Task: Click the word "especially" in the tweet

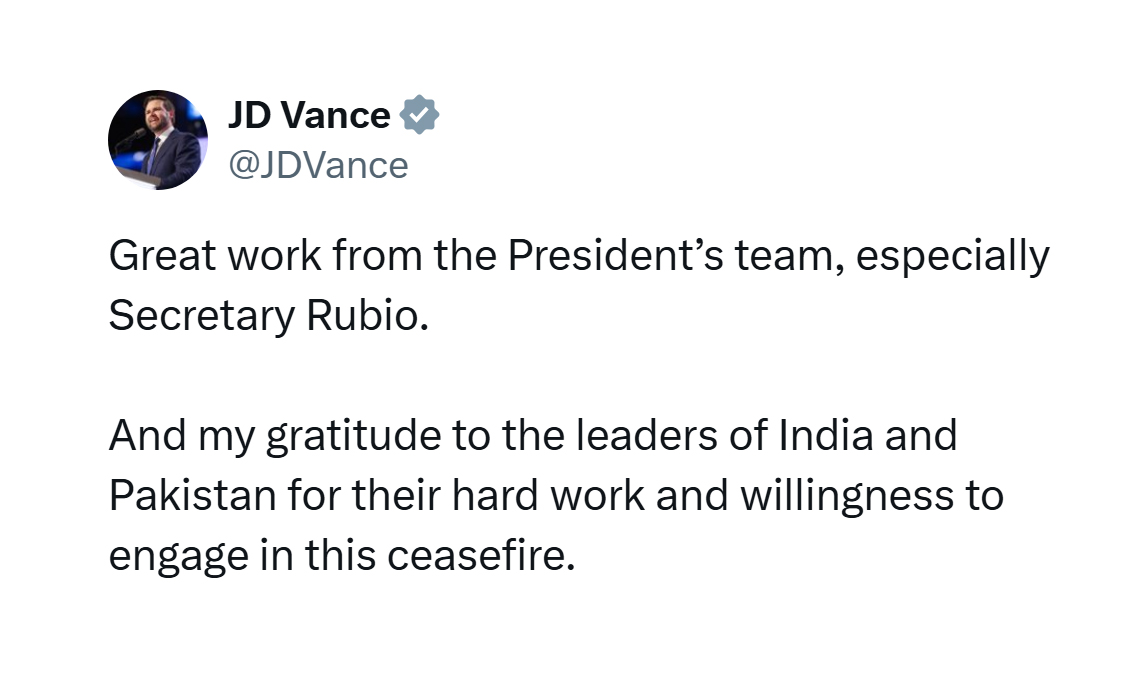Action: point(953,258)
